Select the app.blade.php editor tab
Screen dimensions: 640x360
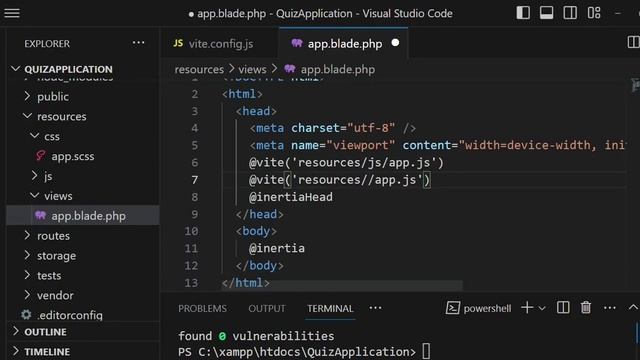coord(343,43)
